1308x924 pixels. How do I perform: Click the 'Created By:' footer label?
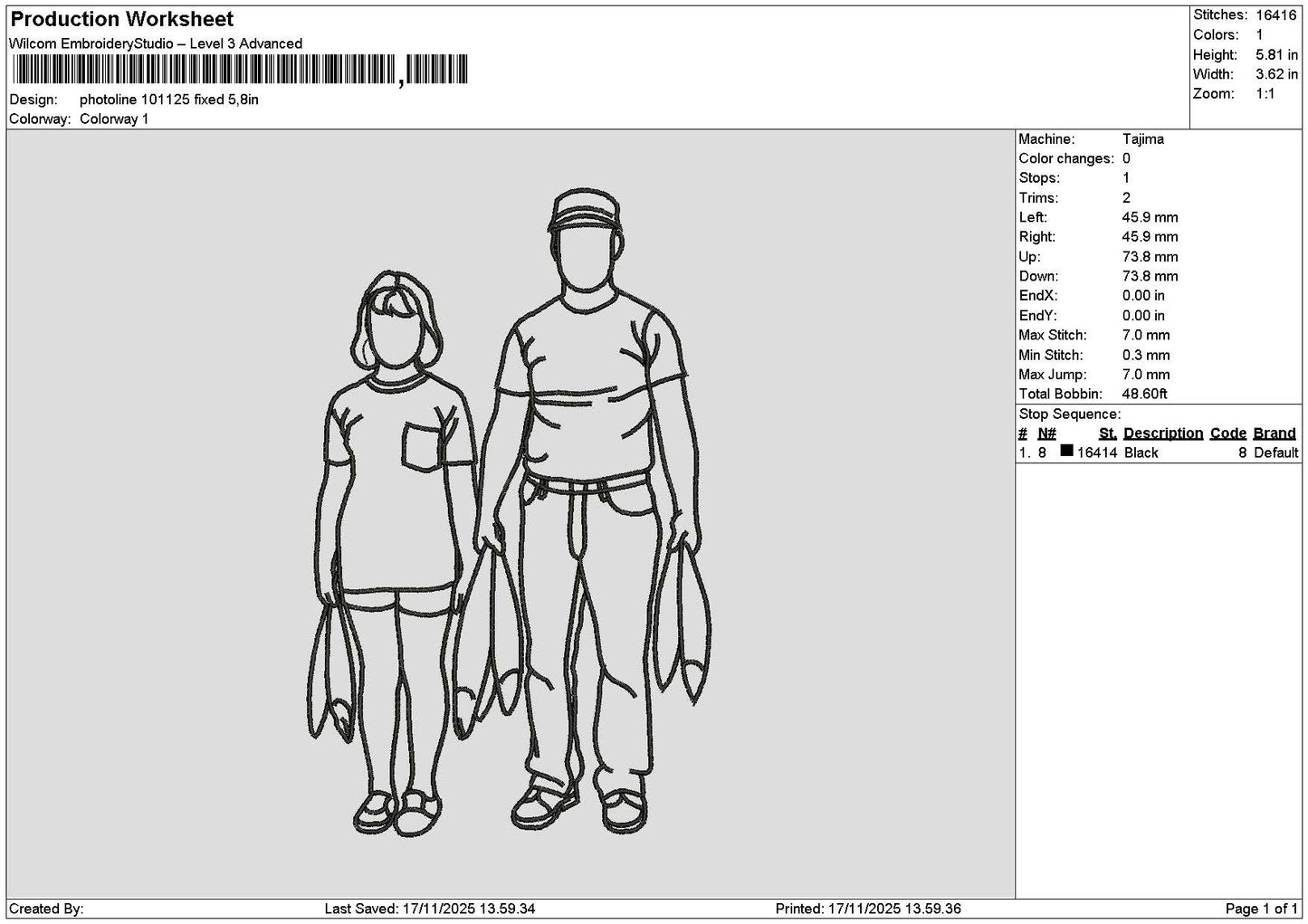tap(46, 910)
